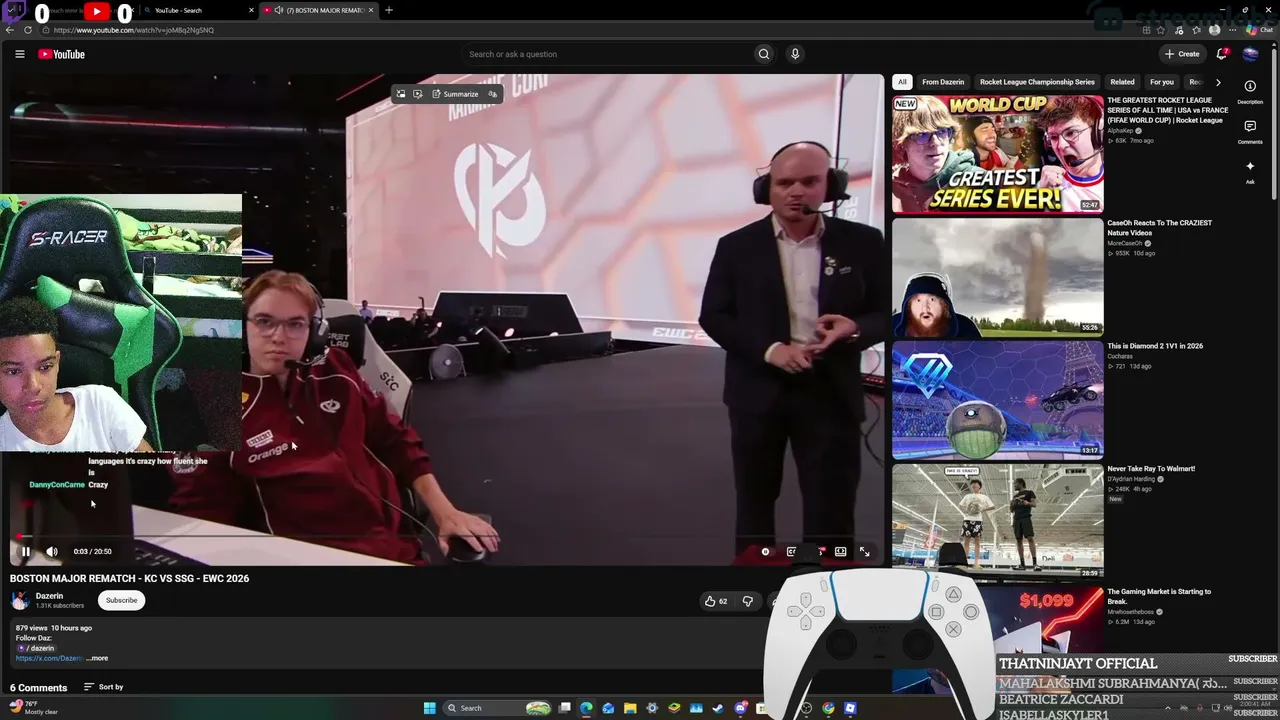
Task: Open a new browser tab
Action: (x=389, y=10)
